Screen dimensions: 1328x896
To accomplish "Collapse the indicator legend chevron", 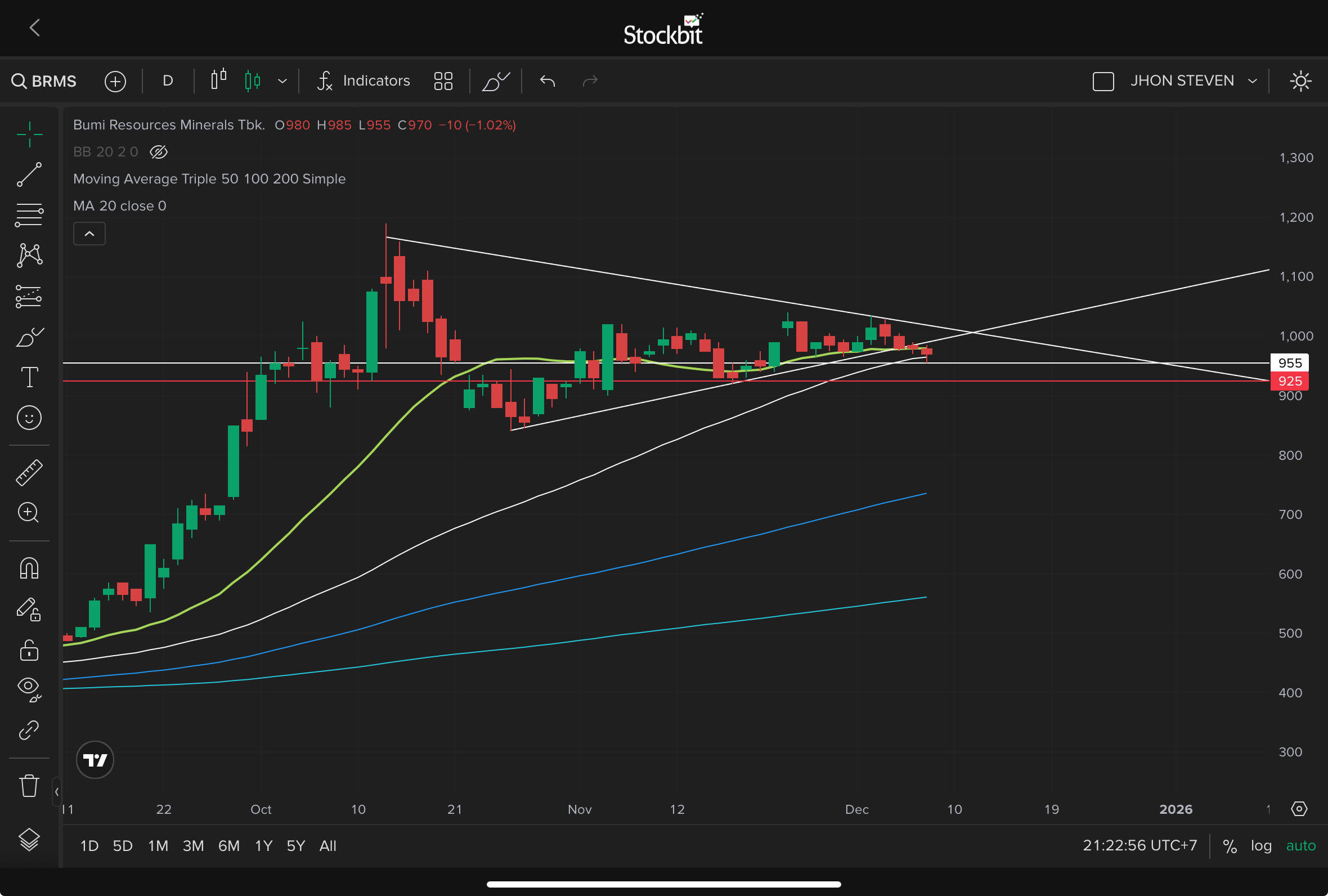I will 89,234.
